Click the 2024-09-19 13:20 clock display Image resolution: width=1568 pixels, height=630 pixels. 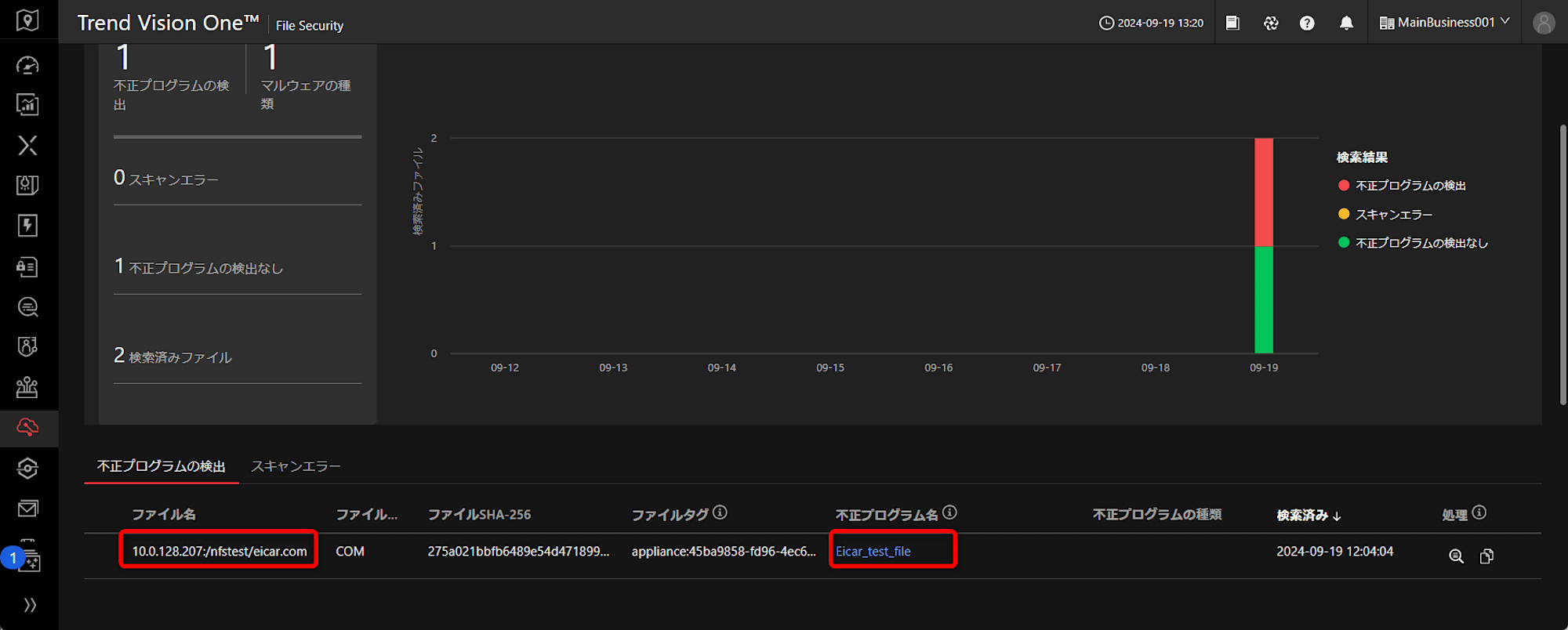click(x=1151, y=23)
